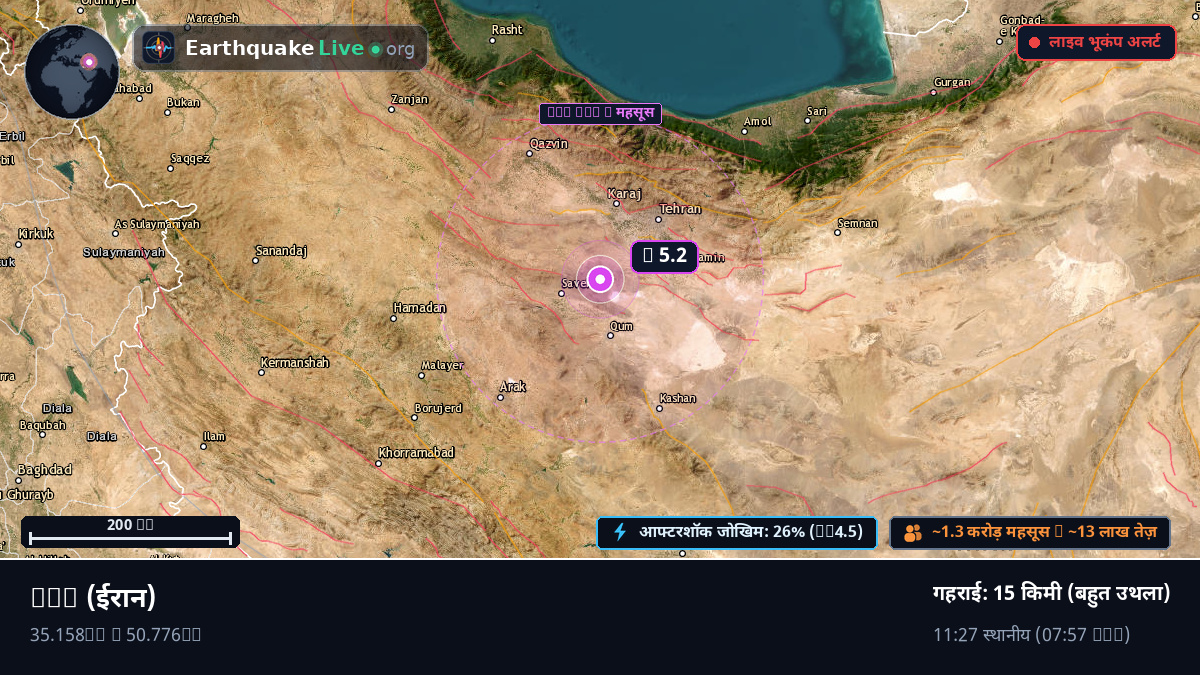
Task: Click the Qazvin city label
Action: coord(548,143)
